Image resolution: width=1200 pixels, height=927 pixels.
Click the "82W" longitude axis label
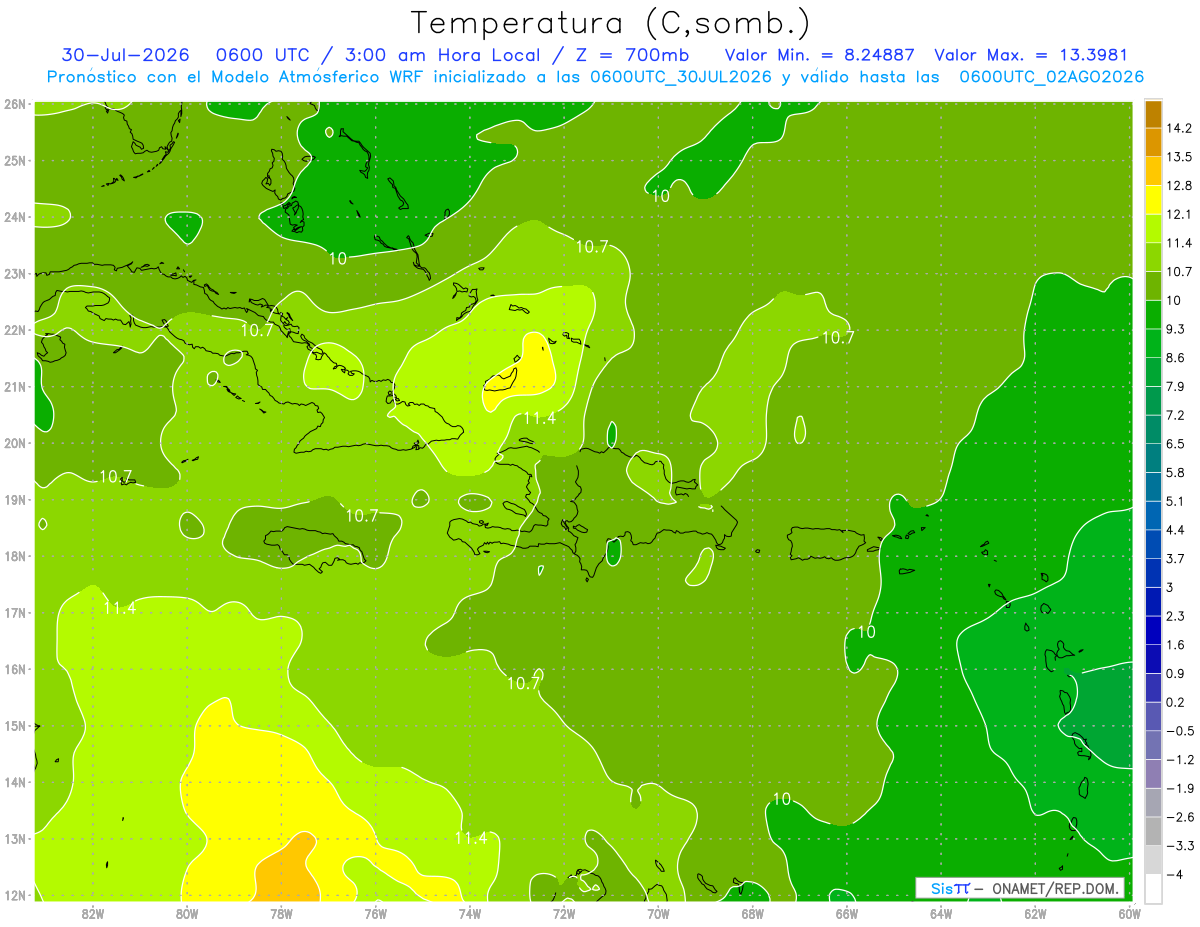click(93, 912)
